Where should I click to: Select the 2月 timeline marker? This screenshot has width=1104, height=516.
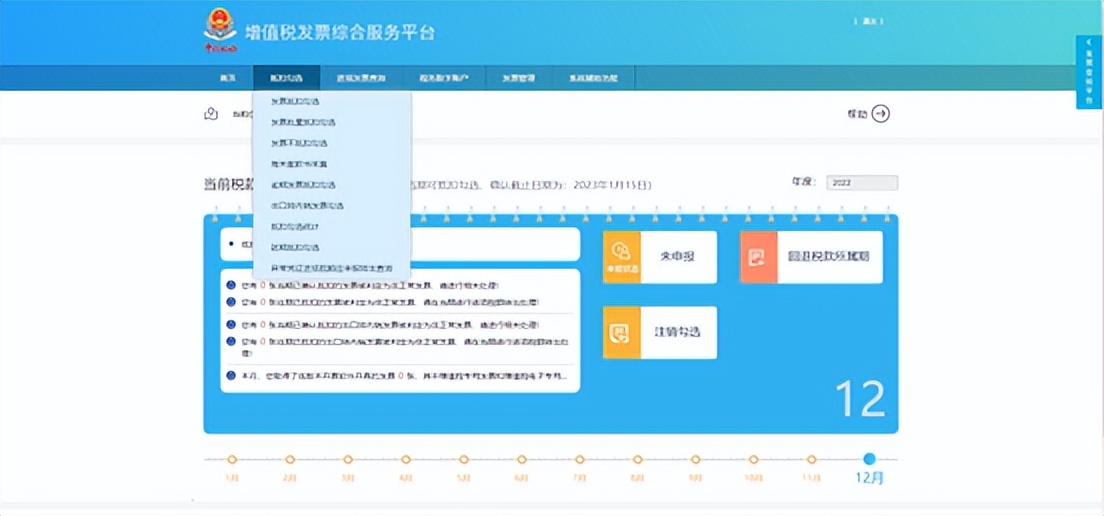(290, 460)
